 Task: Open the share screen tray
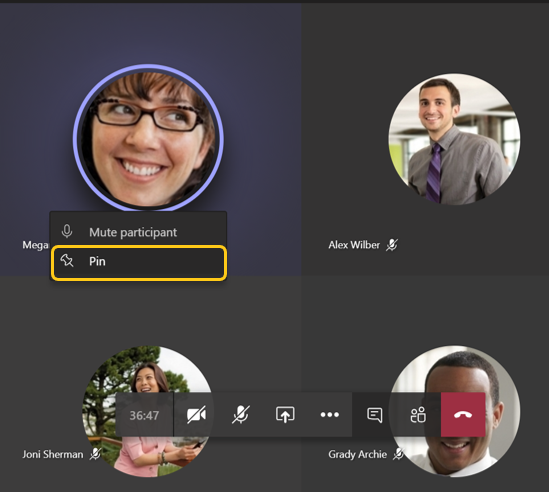click(x=285, y=415)
